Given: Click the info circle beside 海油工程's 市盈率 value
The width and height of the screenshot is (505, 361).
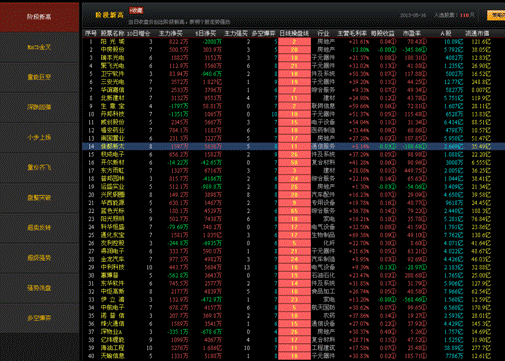Looking at the screenshot, I should [424, 348].
